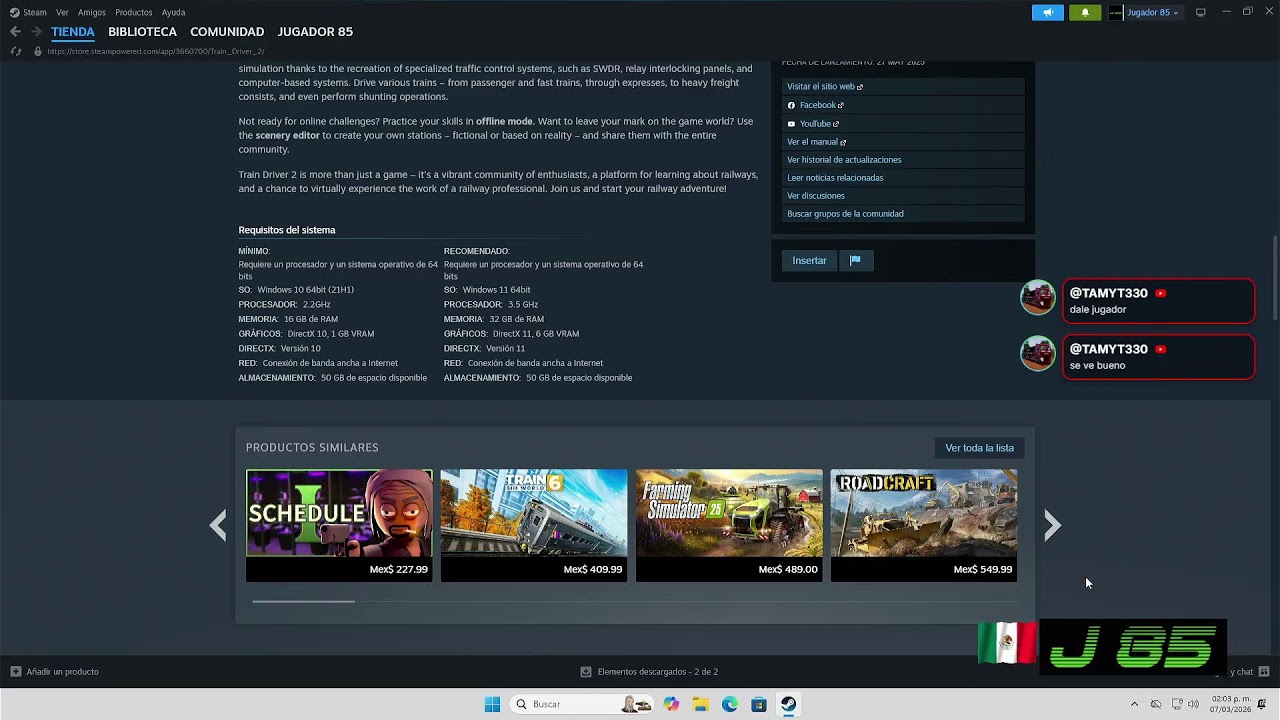Switch to the BIBLIOTECA tab
The height and width of the screenshot is (720, 1280).
click(142, 32)
